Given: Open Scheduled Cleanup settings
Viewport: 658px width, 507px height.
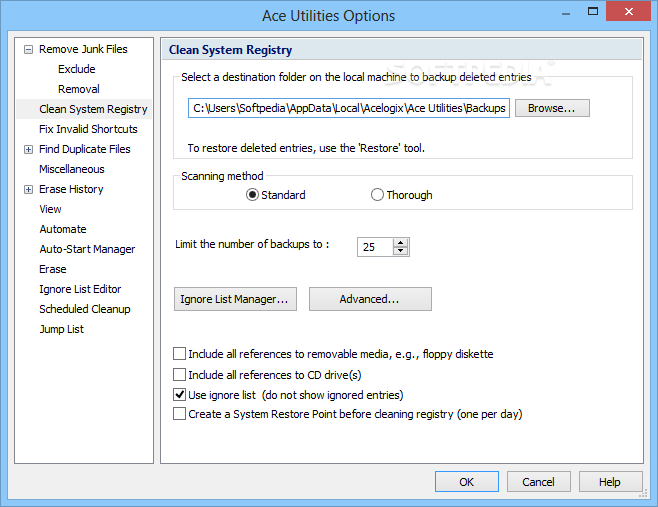Looking at the screenshot, I should (85, 309).
